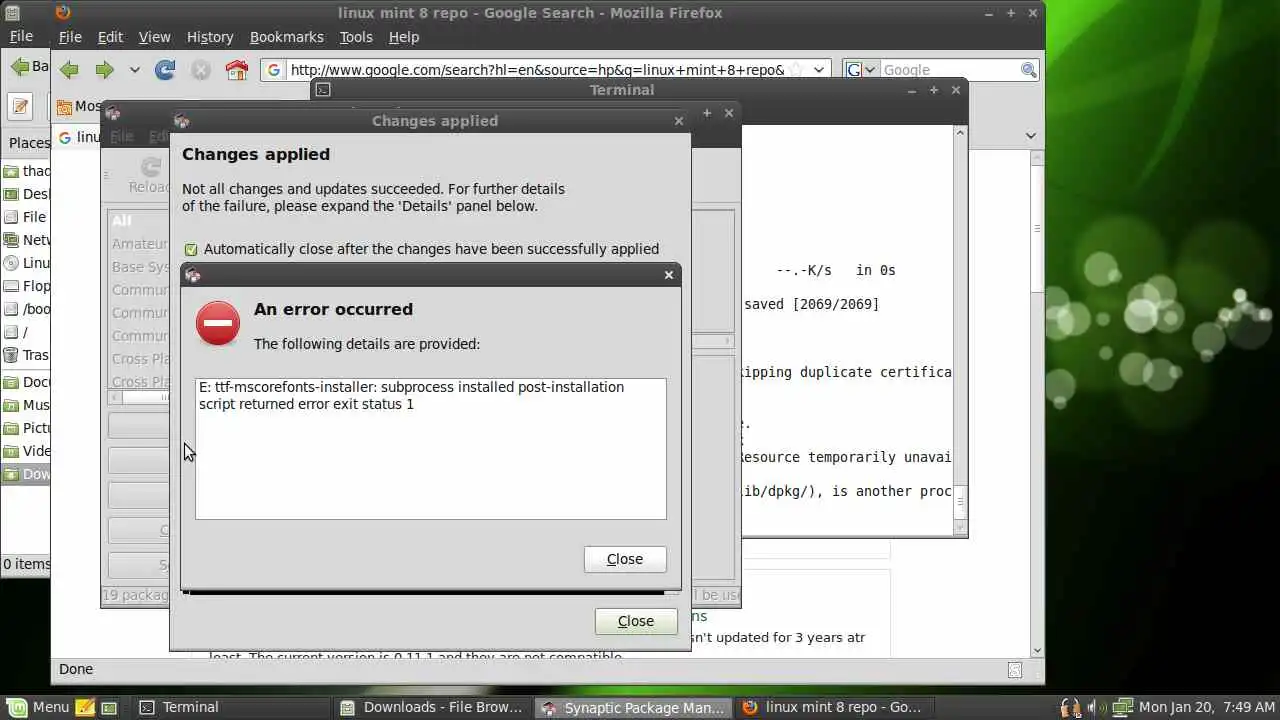Select Network entry in Places
This screenshot has width=1280, height=720.
click(26, 240)
